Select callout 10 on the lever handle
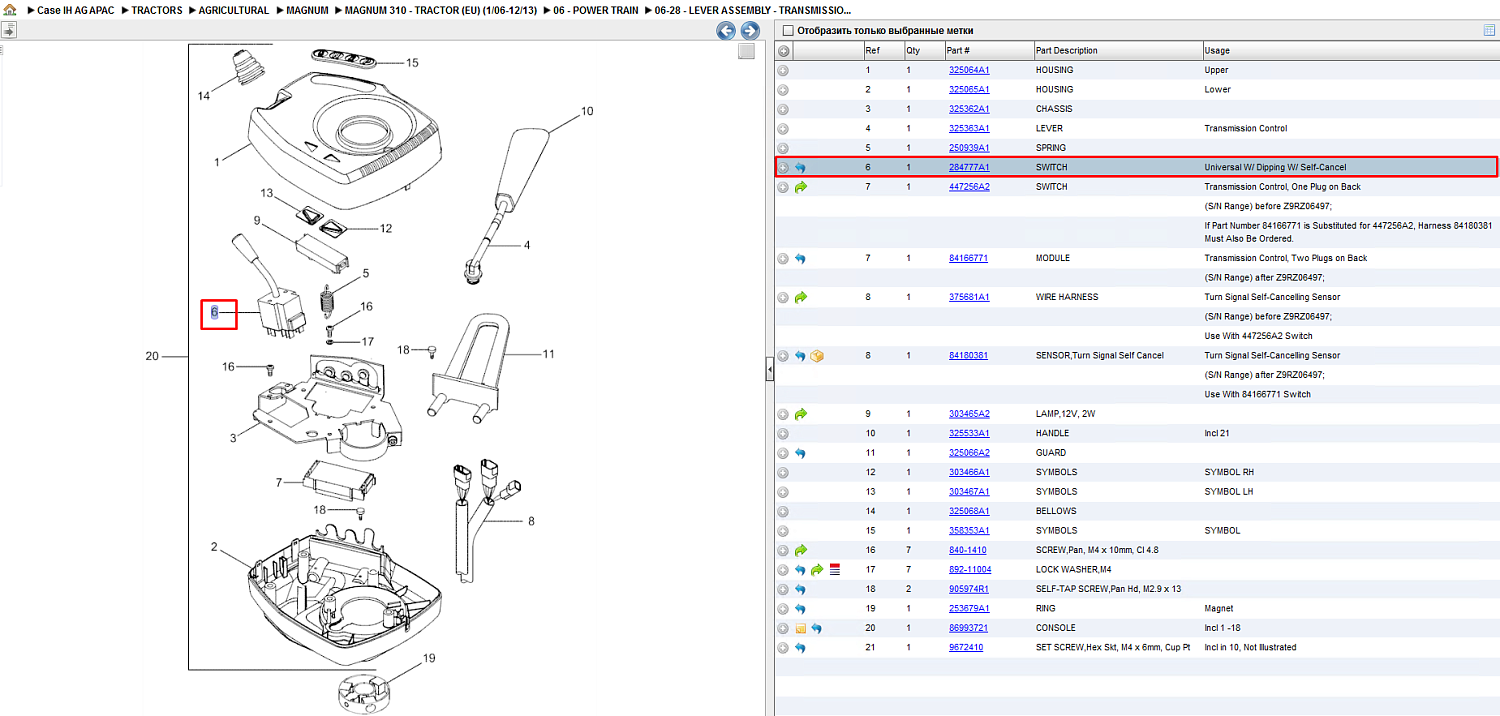 point(587,111)
